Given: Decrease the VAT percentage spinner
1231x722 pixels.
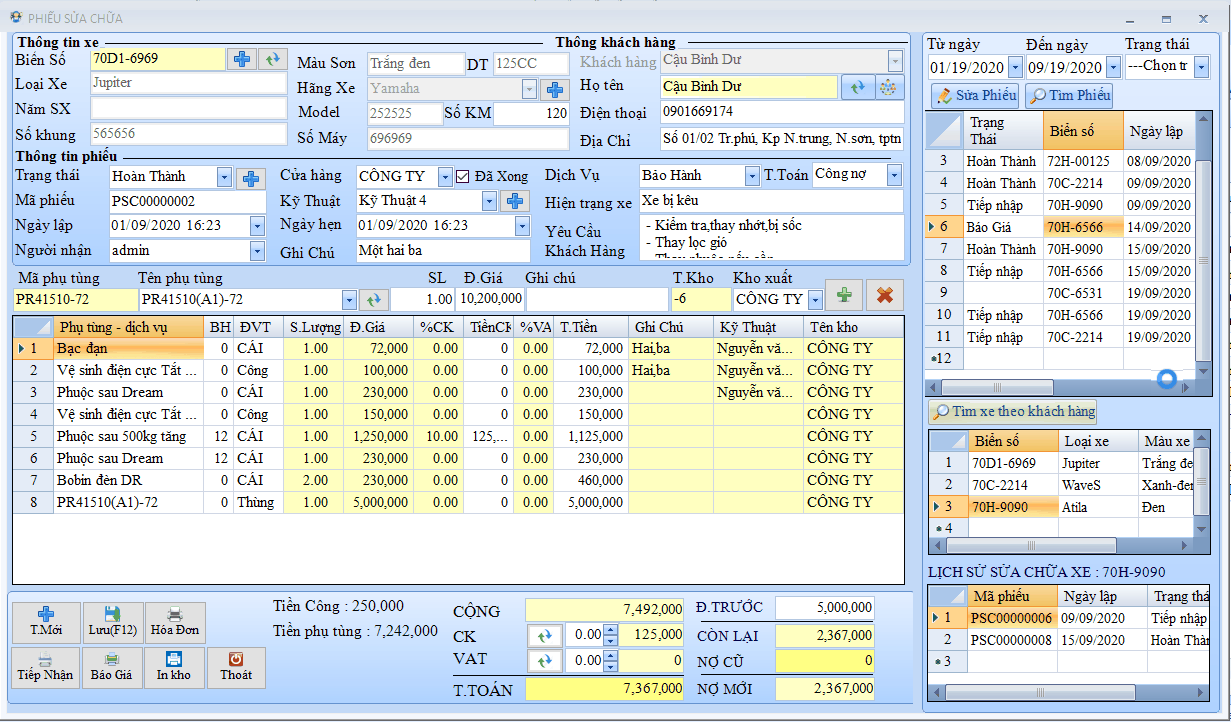Looking at the screenshot, I should (611, 665).
